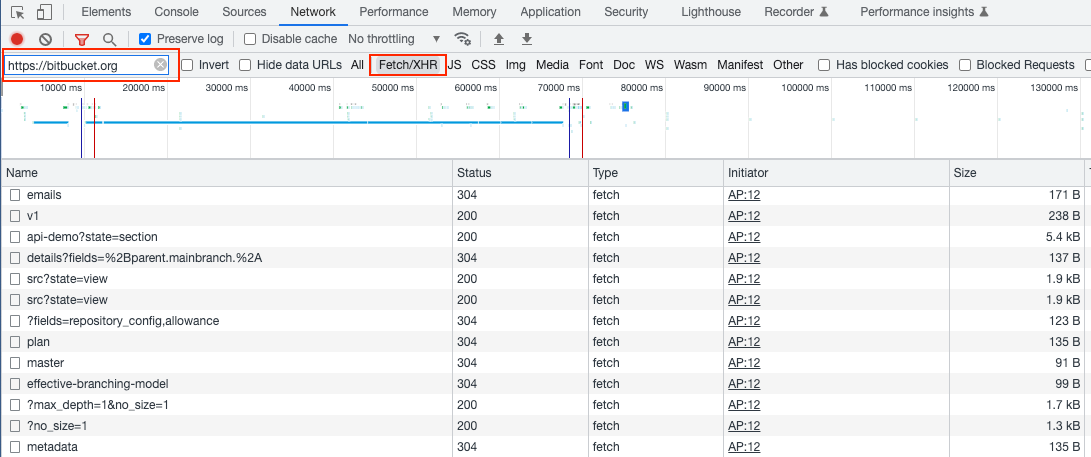
Task: Filter requests by Font
Action: pyautogui.click(x=591, y=65)
